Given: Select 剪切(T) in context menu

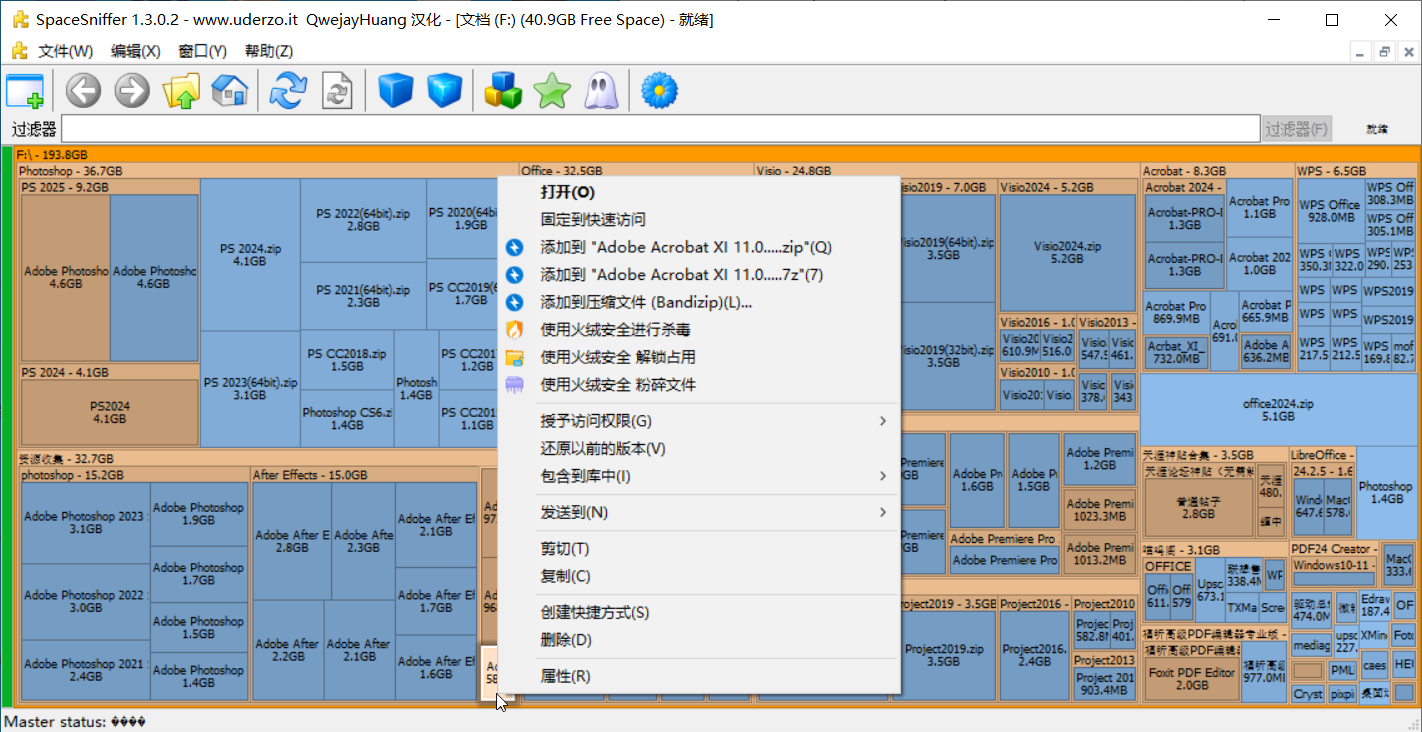Looking at the screenshot, I should [699, 549].
